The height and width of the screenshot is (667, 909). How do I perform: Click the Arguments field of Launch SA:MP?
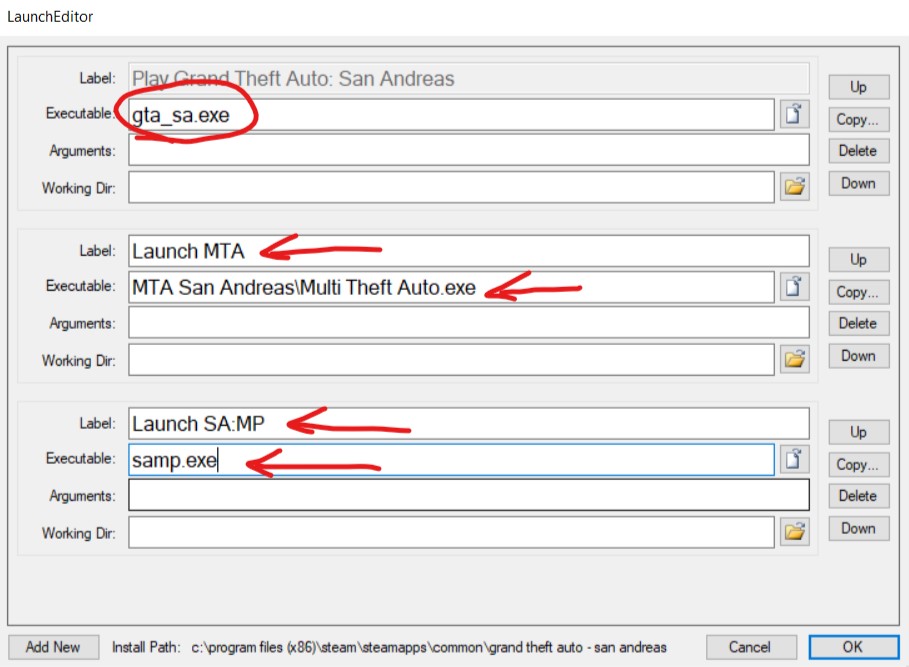click(x=468, y=495)
